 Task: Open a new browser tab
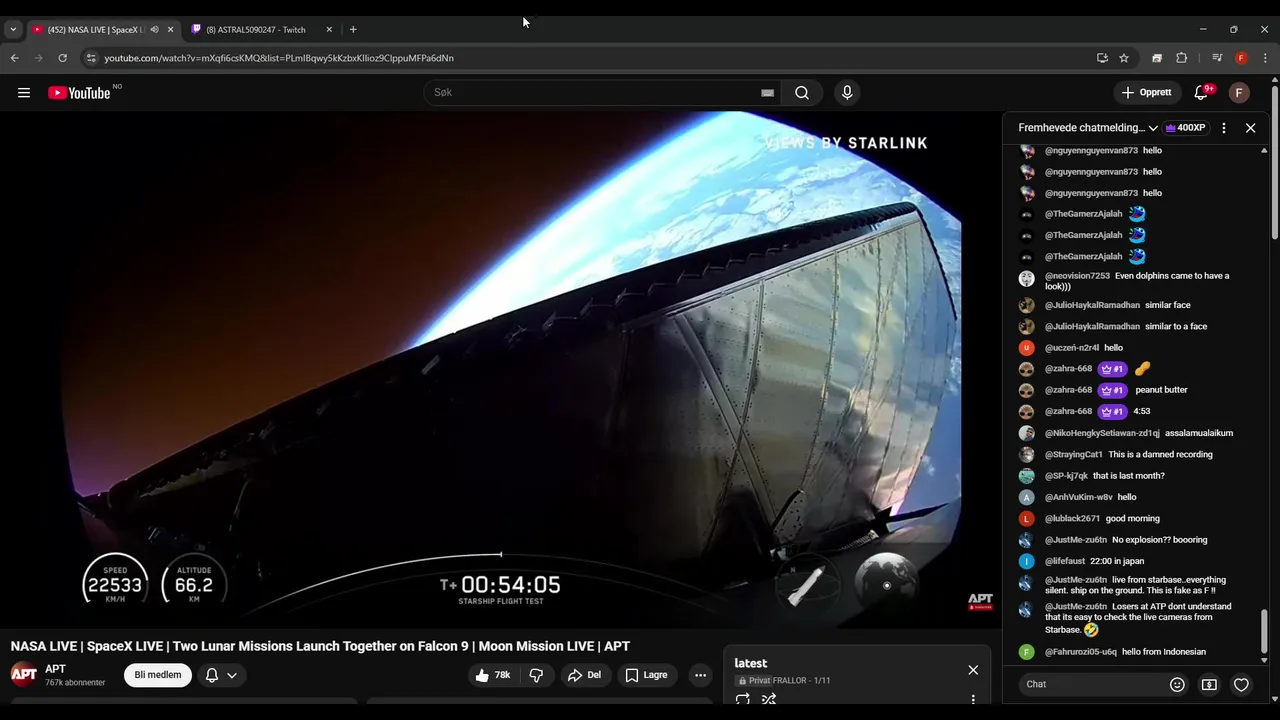tap(353, 30)
